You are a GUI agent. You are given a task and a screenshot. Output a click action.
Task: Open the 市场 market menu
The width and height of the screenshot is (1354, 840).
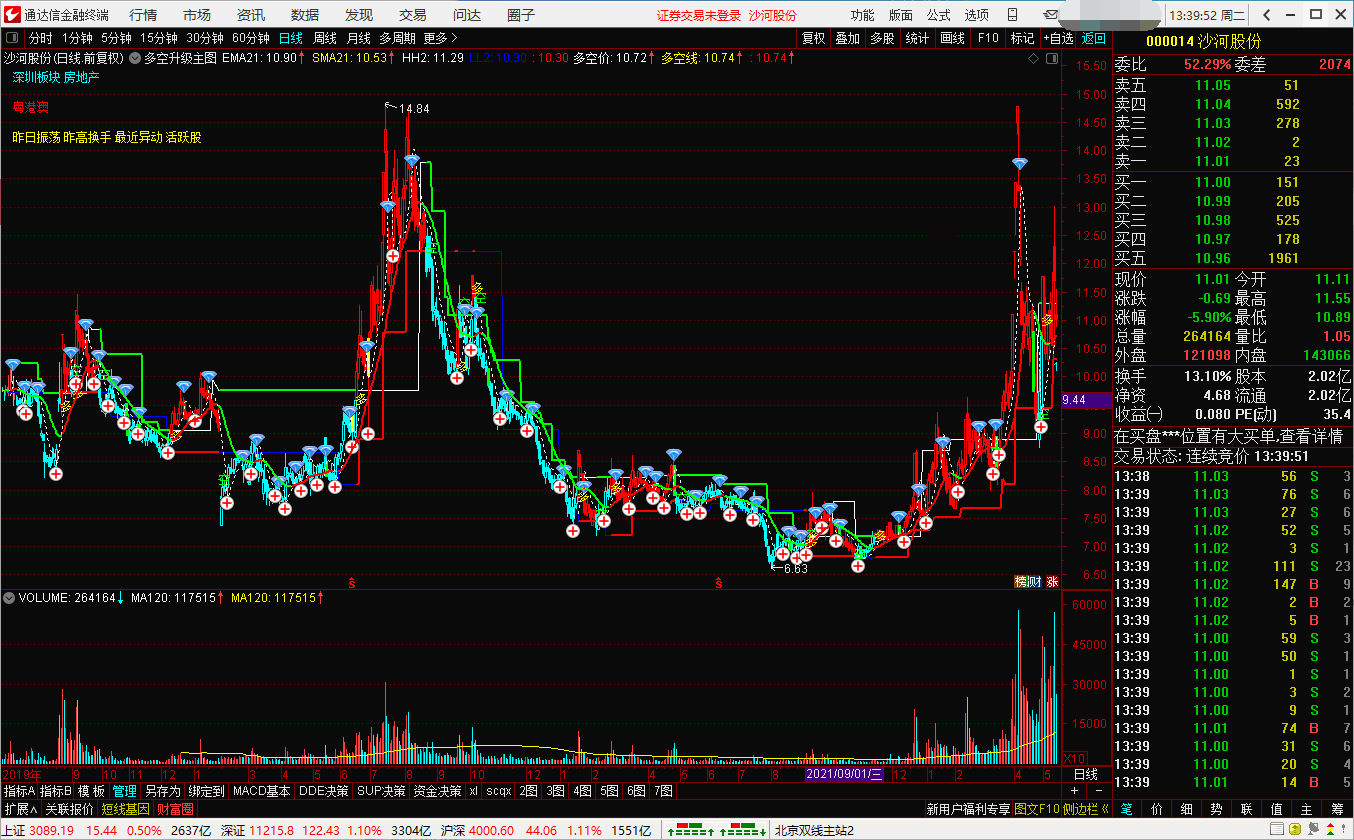197,15
